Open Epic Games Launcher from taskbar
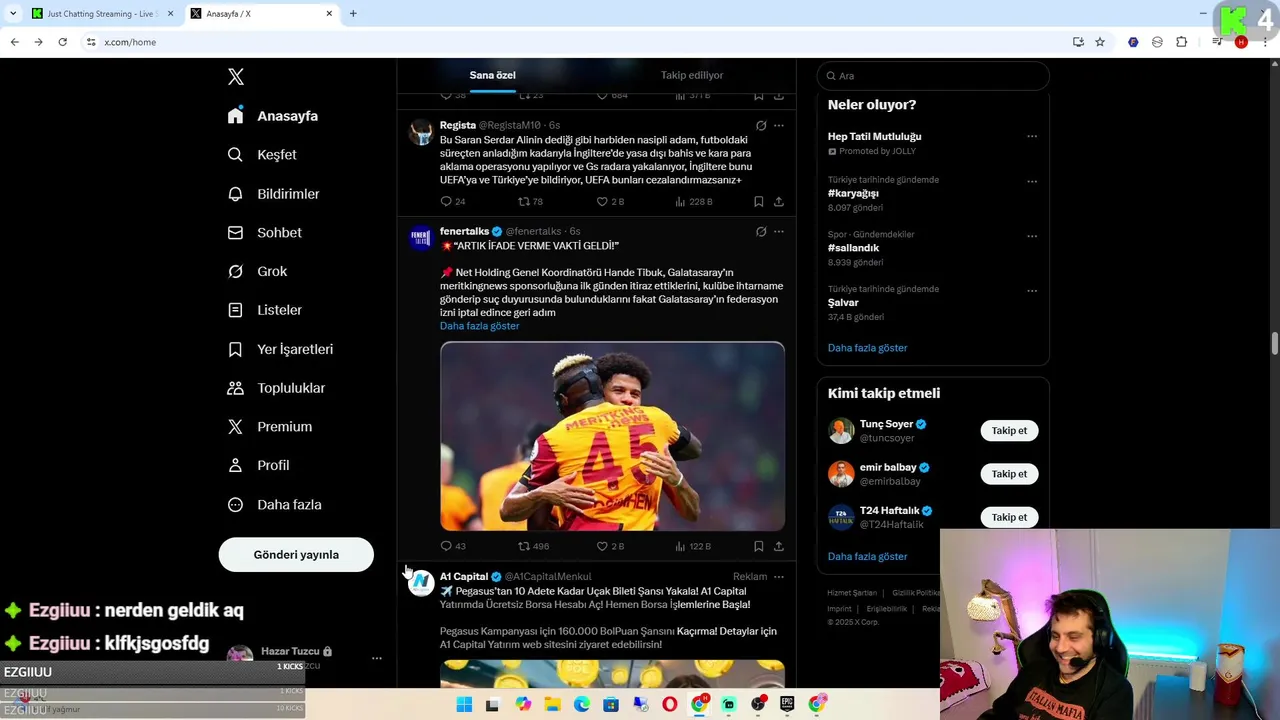1280x720 pixels. (x=788, y=705)
